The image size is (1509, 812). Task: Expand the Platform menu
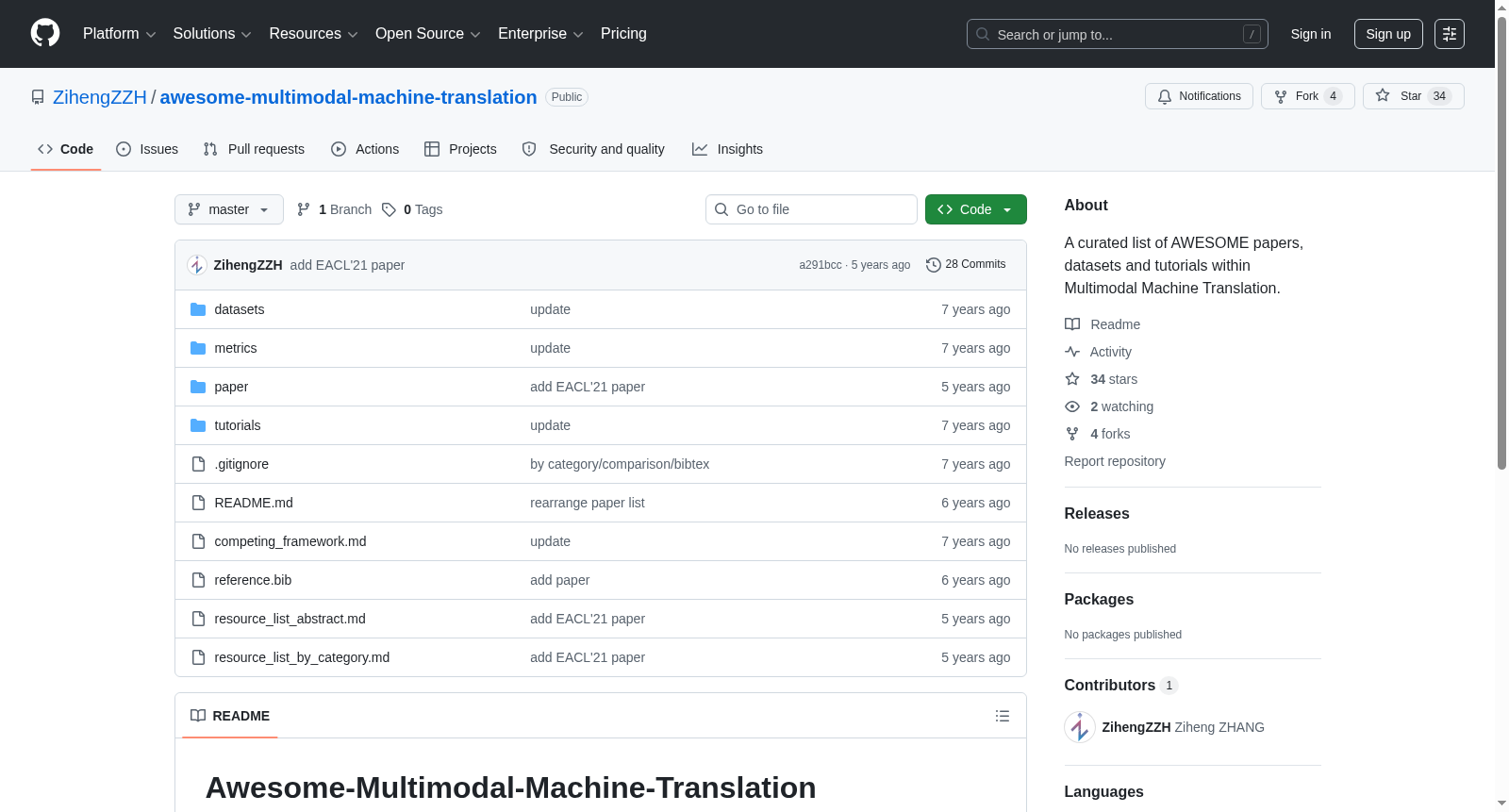point(119,34)
